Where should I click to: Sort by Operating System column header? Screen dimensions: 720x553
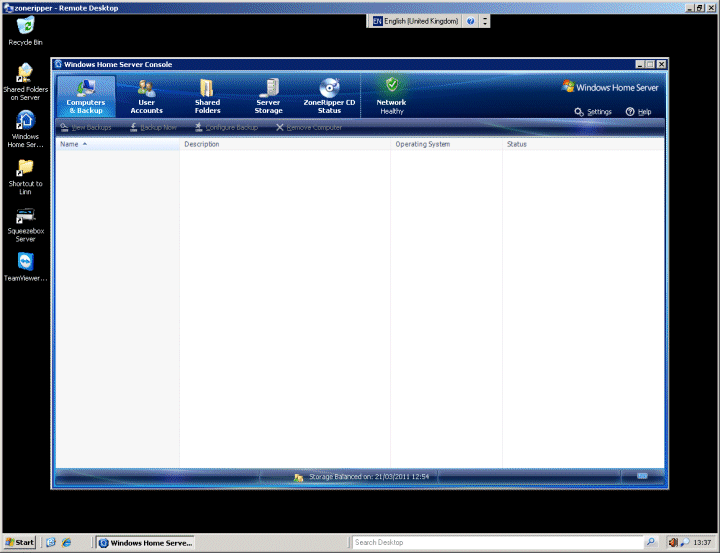point(446,144)
